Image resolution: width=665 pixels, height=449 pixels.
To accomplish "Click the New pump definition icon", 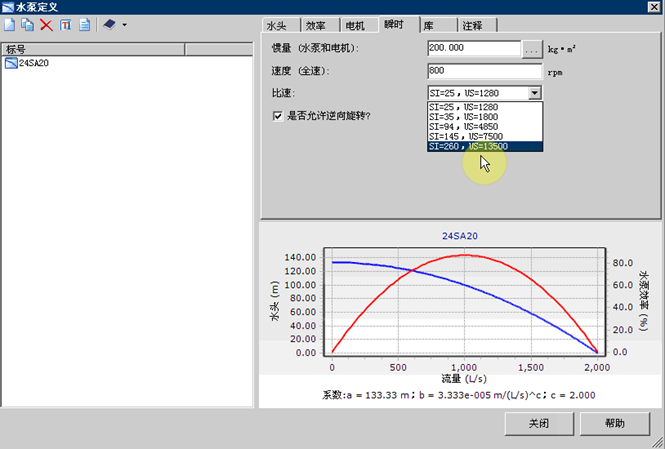I will pos(10,25).
